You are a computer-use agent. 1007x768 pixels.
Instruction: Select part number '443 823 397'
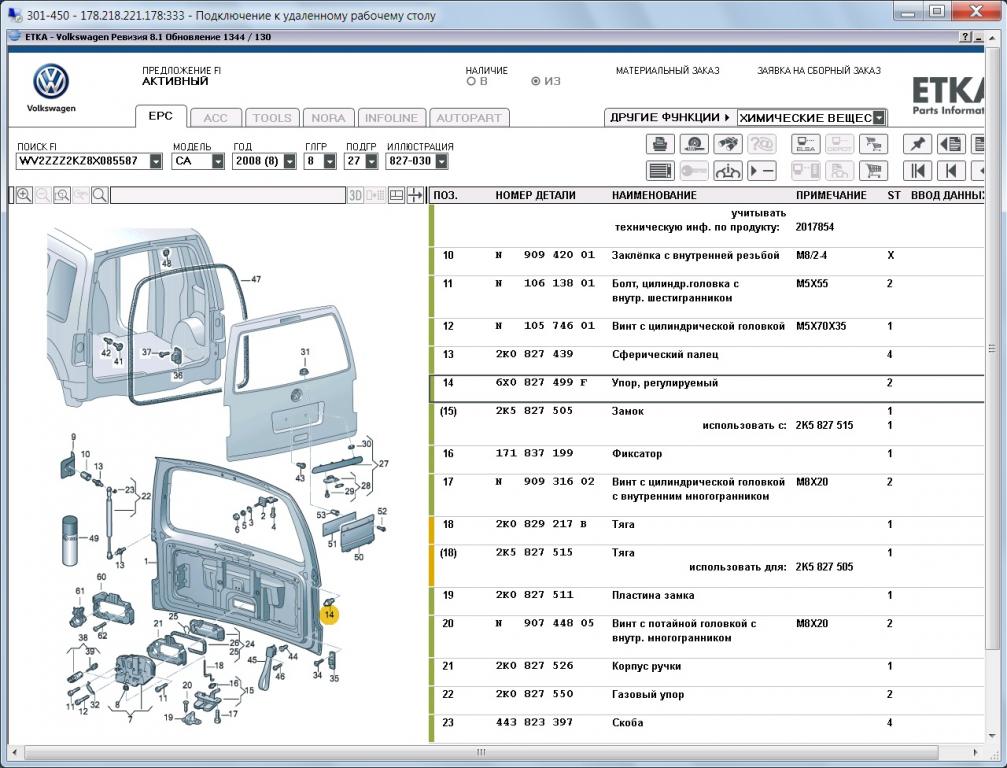pos(534,722)
